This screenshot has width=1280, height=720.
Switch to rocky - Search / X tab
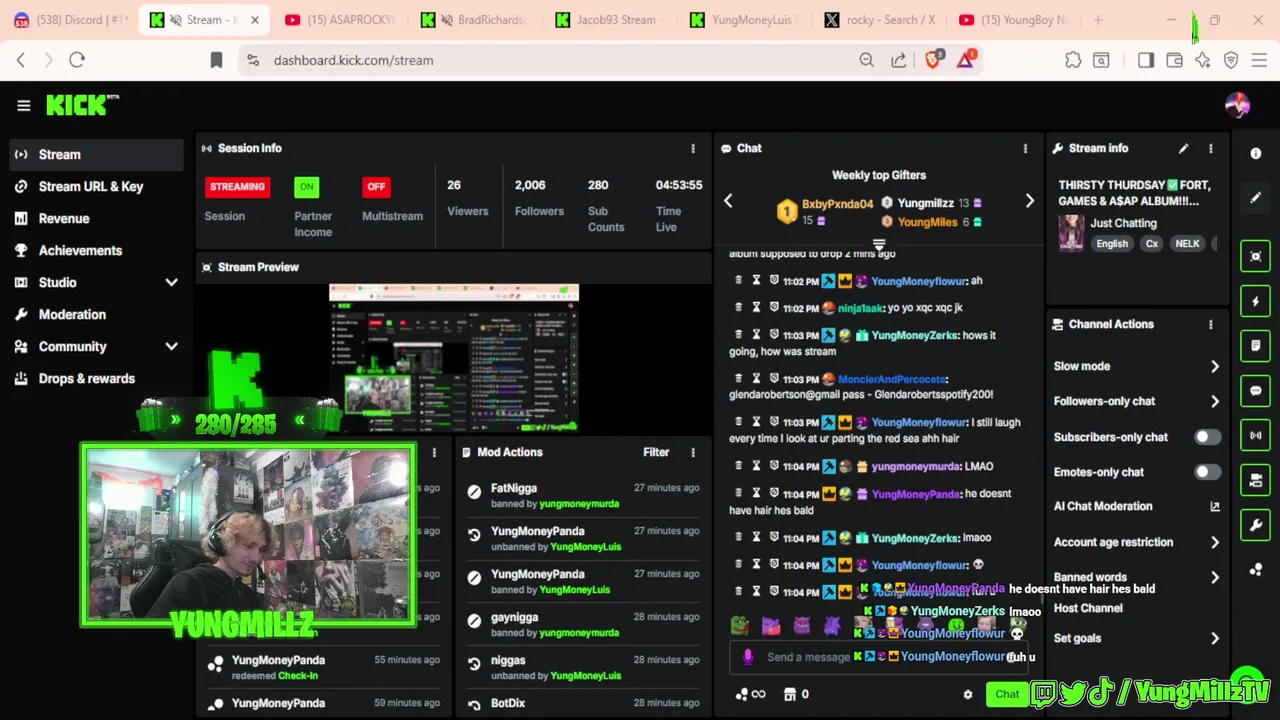[x=880, y=20]
